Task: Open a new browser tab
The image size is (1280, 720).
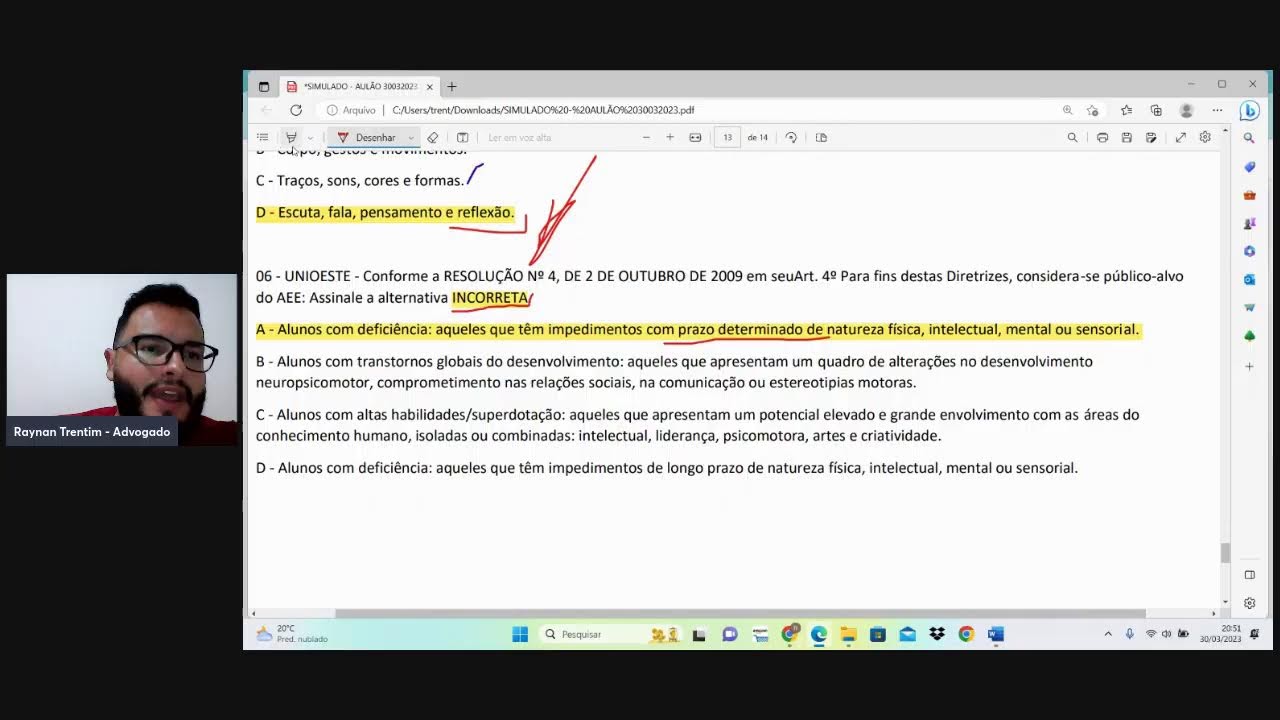Action: coord(452,86)
